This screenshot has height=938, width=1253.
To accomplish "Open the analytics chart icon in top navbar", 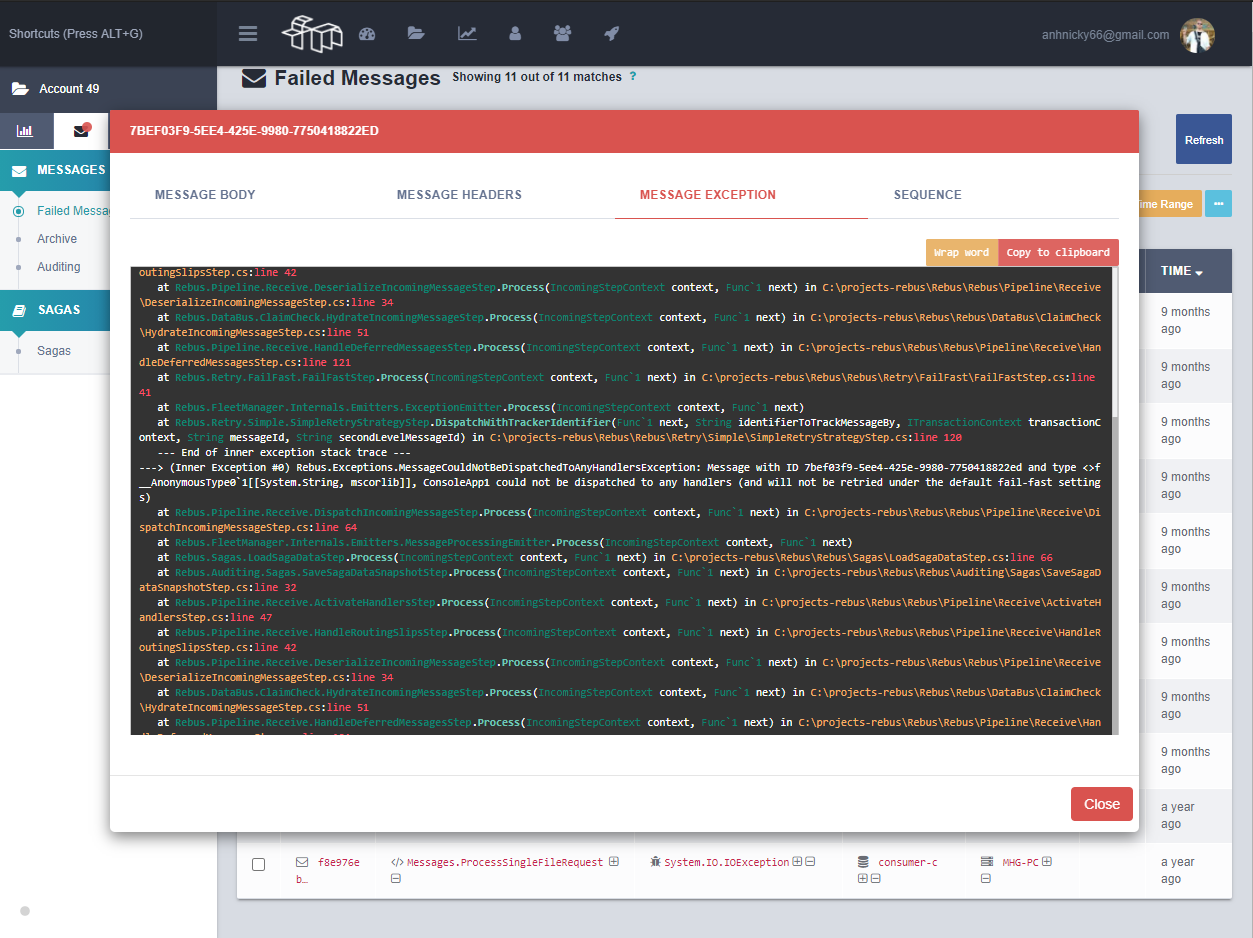I will [x=466, y=33].
